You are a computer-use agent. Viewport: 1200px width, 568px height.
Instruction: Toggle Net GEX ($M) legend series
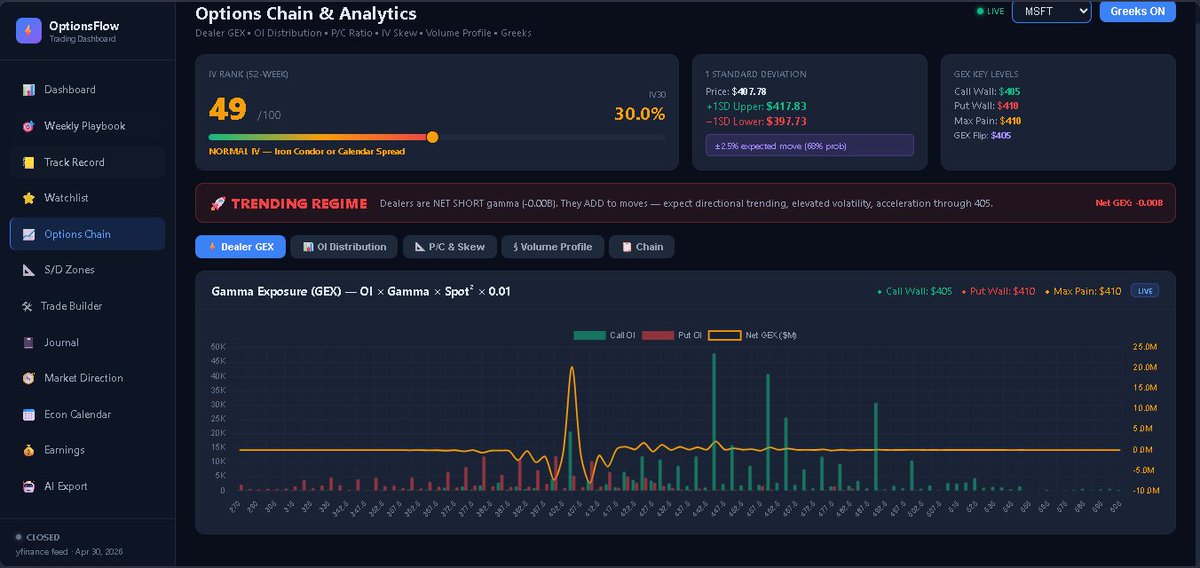click(x=753, y=335)
